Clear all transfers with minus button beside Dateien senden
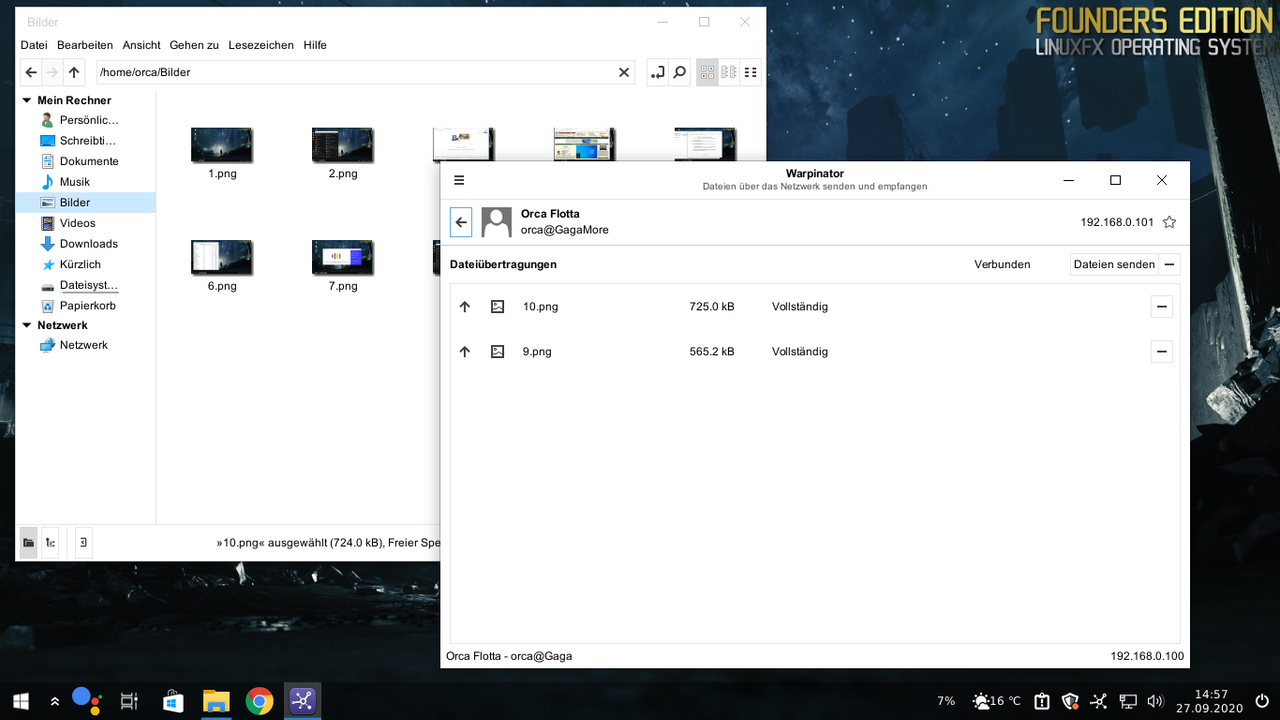The height and width of the screenshot is (720, 1280). pos(1170,265)
